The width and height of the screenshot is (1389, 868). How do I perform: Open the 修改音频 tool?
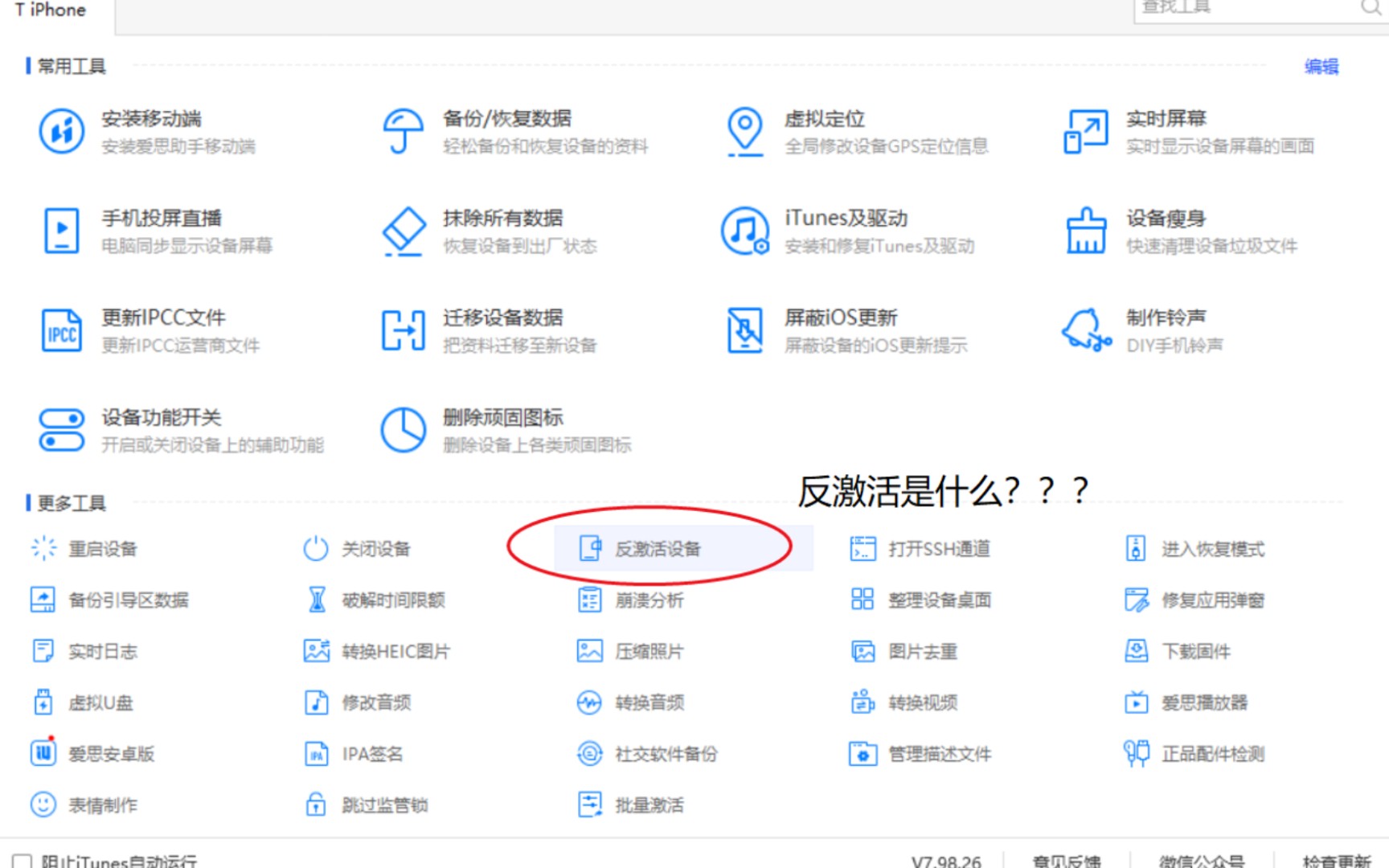[357, 703]
